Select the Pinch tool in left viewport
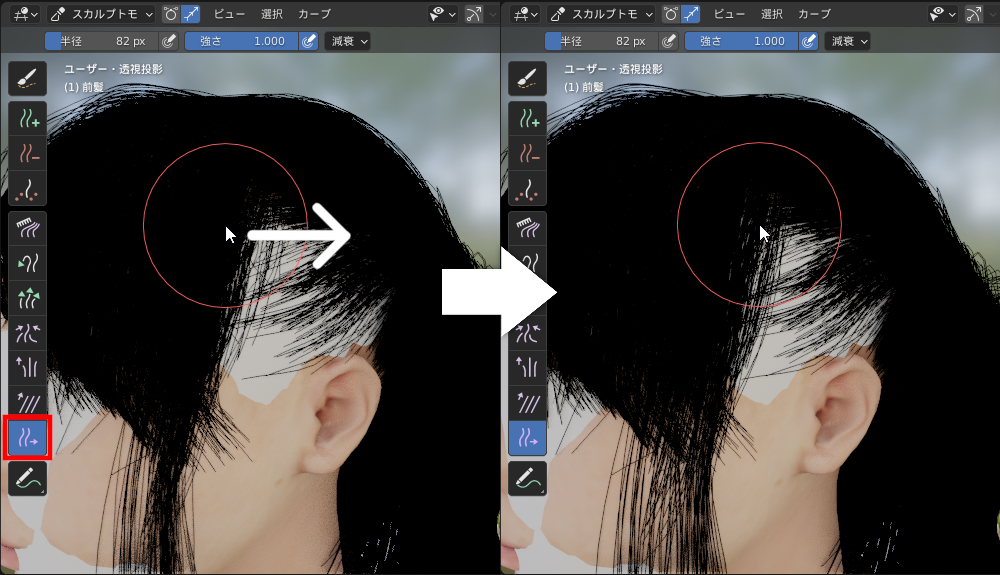 27,333
